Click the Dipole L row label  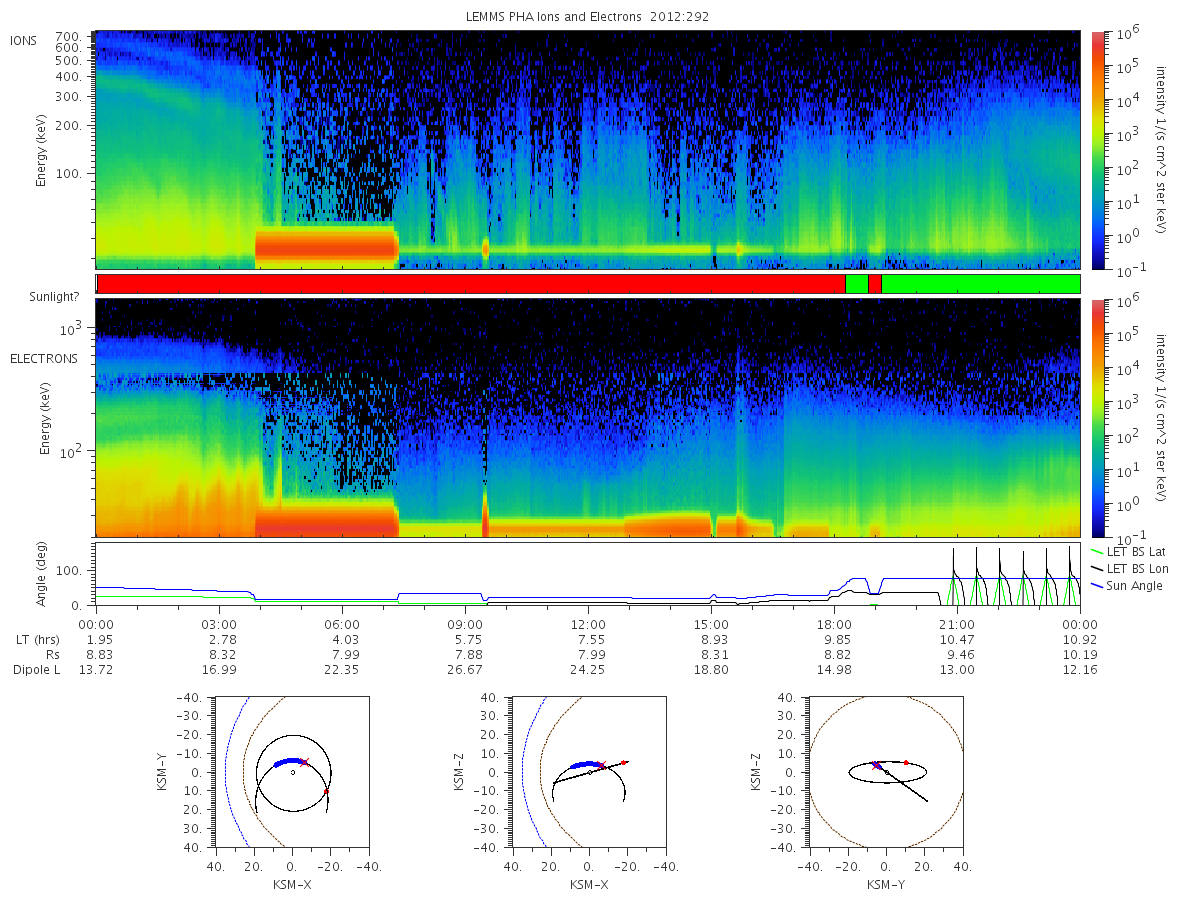(x=36, y=669)
